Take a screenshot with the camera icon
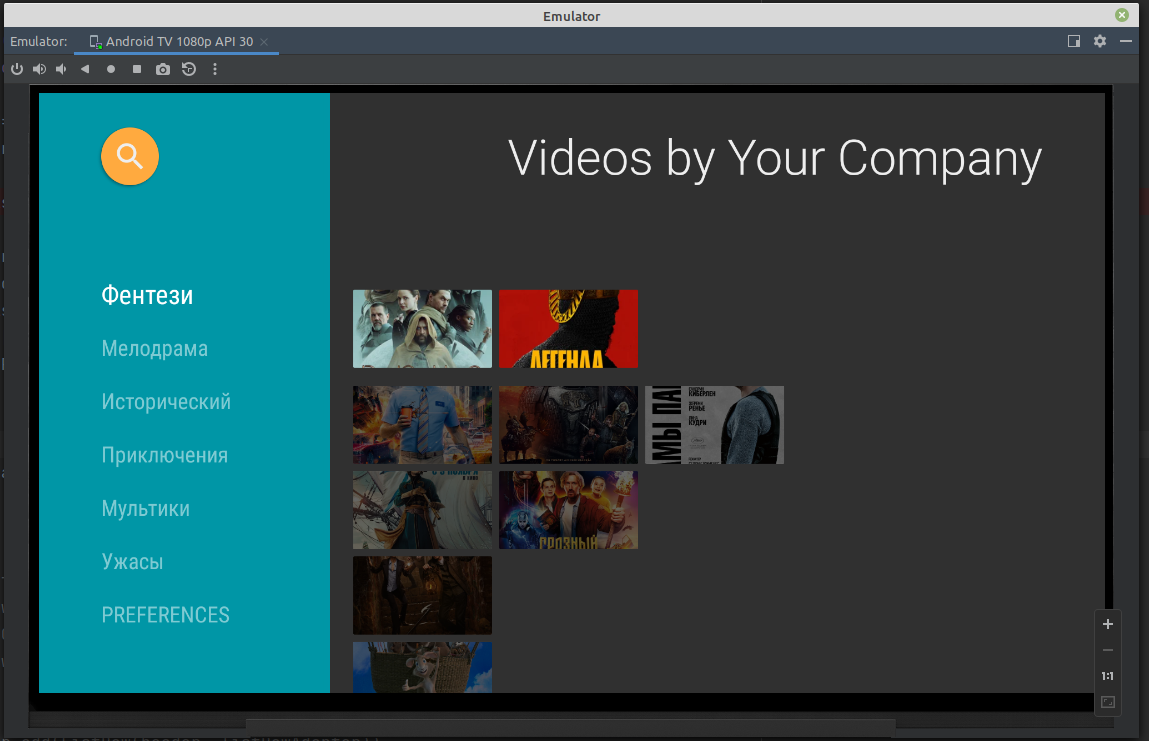 point(163,69)
